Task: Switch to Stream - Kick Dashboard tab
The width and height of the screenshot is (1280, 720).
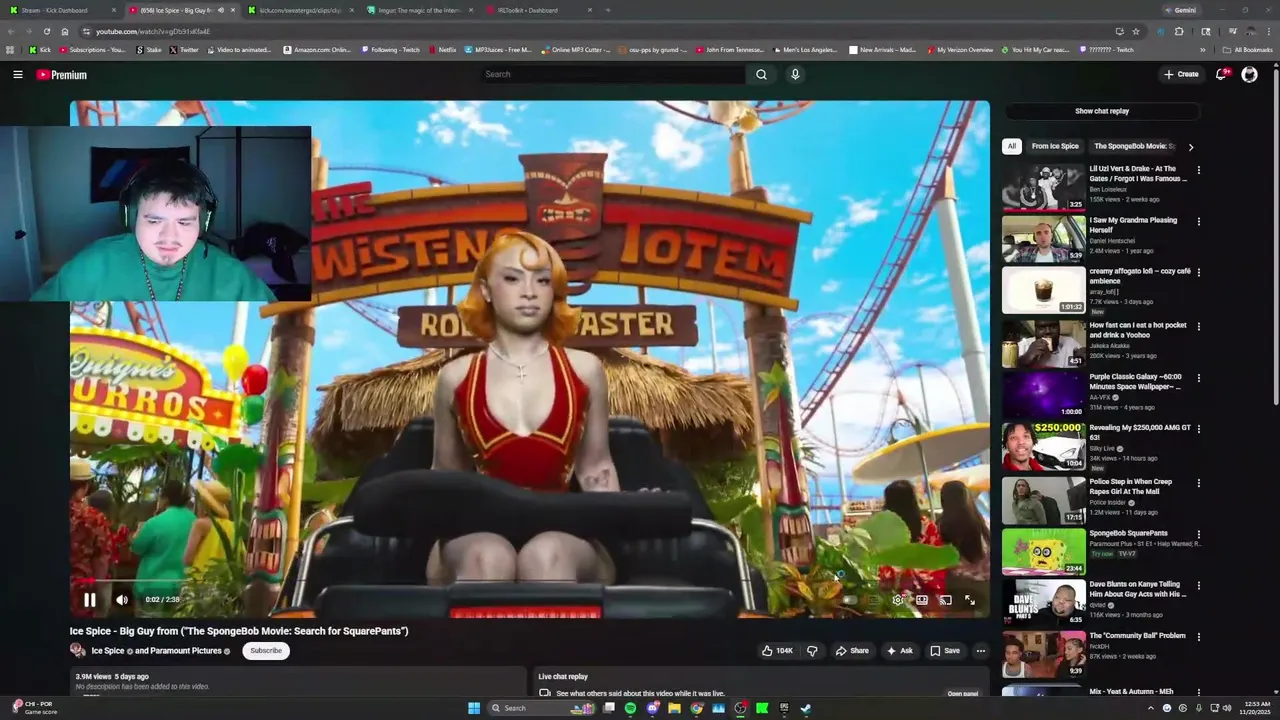Action: point(60,10)
